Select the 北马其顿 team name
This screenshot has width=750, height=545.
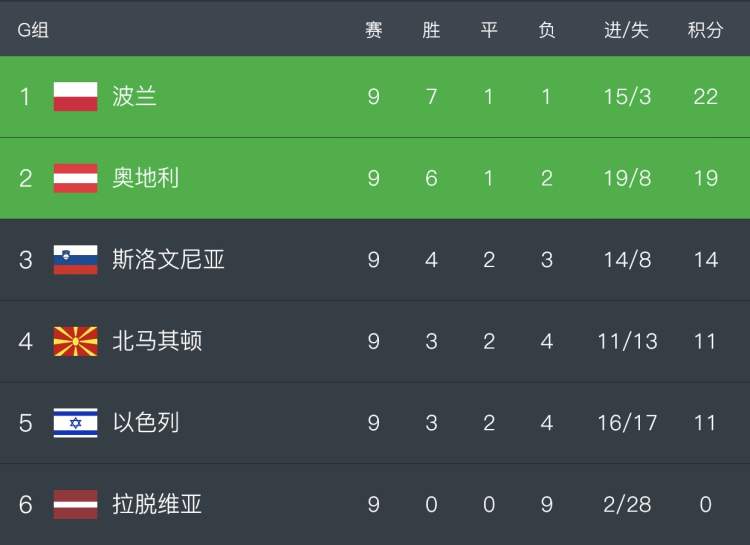point(157,342)
